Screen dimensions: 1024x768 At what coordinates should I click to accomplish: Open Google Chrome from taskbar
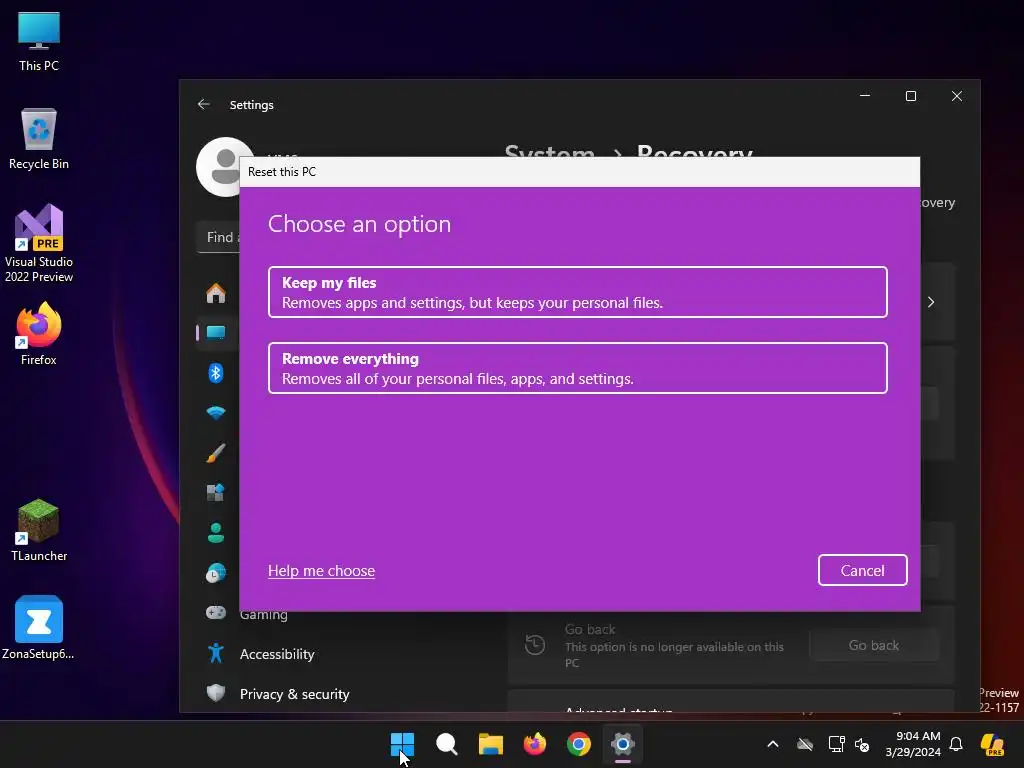pyautogui.click(x=579, y=744)
